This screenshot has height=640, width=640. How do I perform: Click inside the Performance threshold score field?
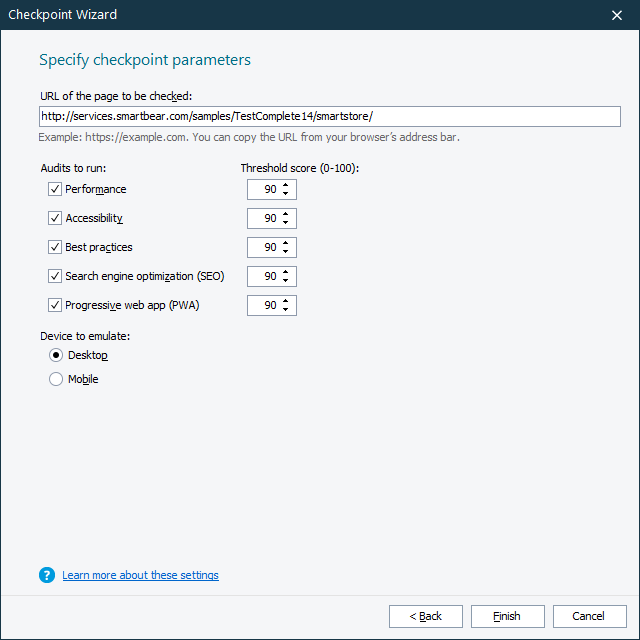265,189
